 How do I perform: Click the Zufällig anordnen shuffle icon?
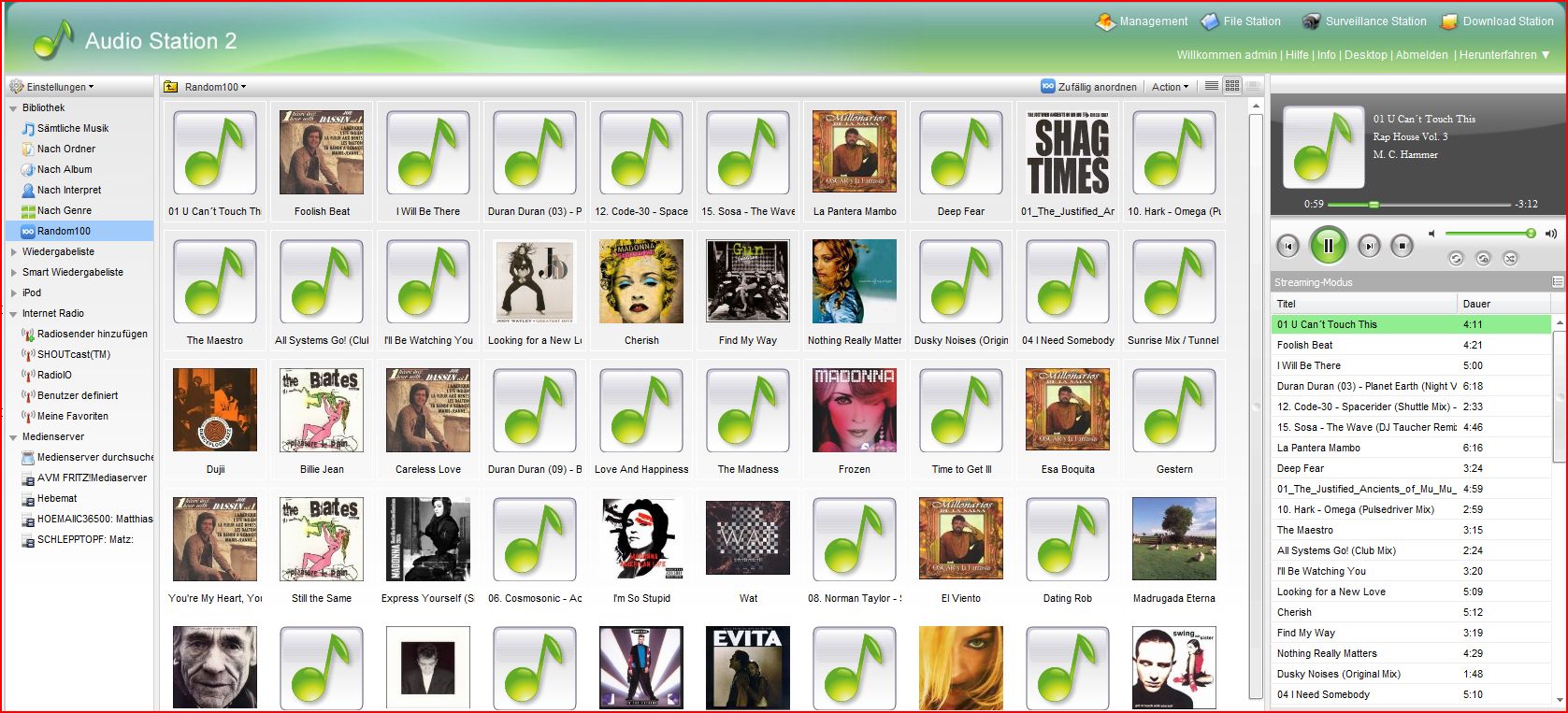click(x=1047, y=87)
